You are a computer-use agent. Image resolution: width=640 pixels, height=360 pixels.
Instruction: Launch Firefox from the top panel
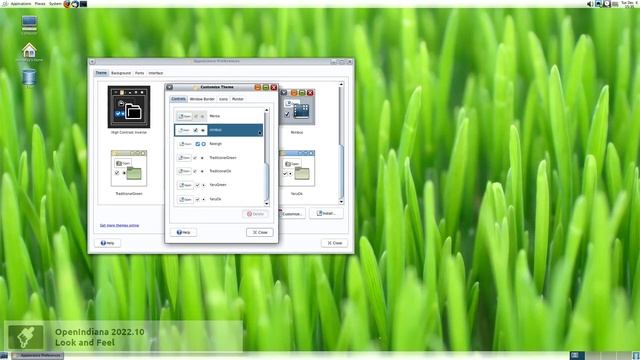[67, 4]
